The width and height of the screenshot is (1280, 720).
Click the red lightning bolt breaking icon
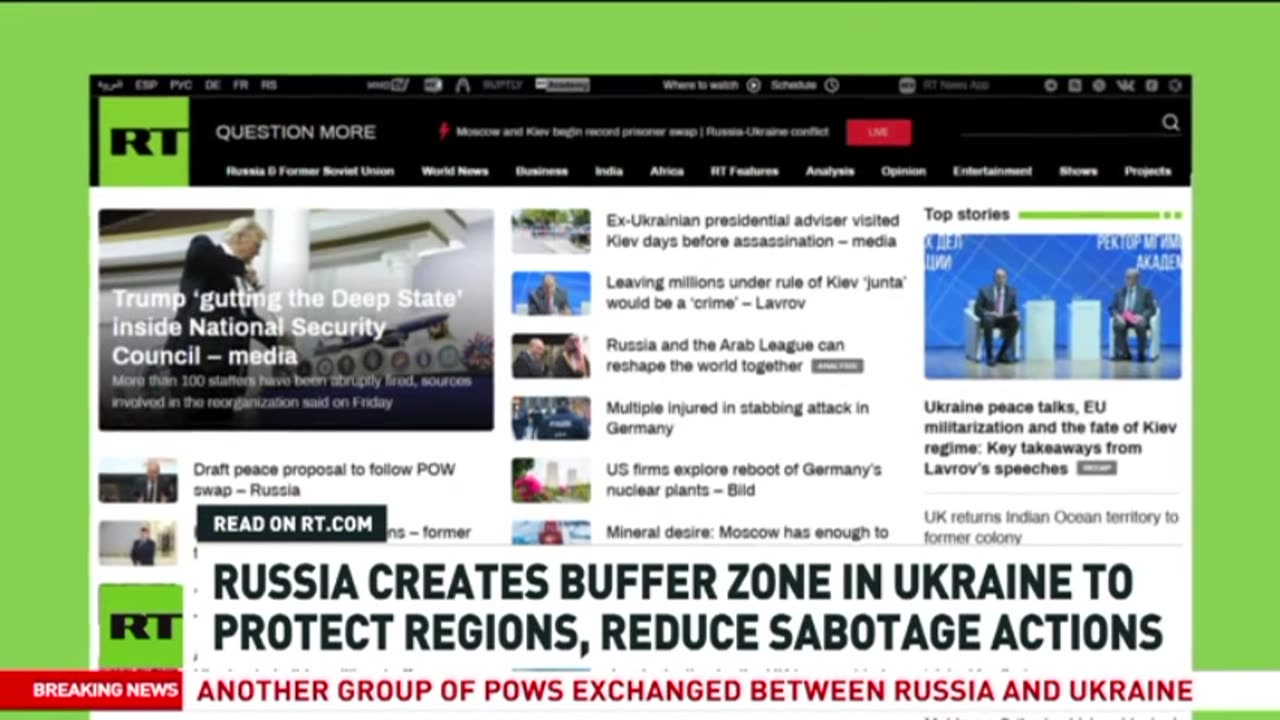coord(444,131)
